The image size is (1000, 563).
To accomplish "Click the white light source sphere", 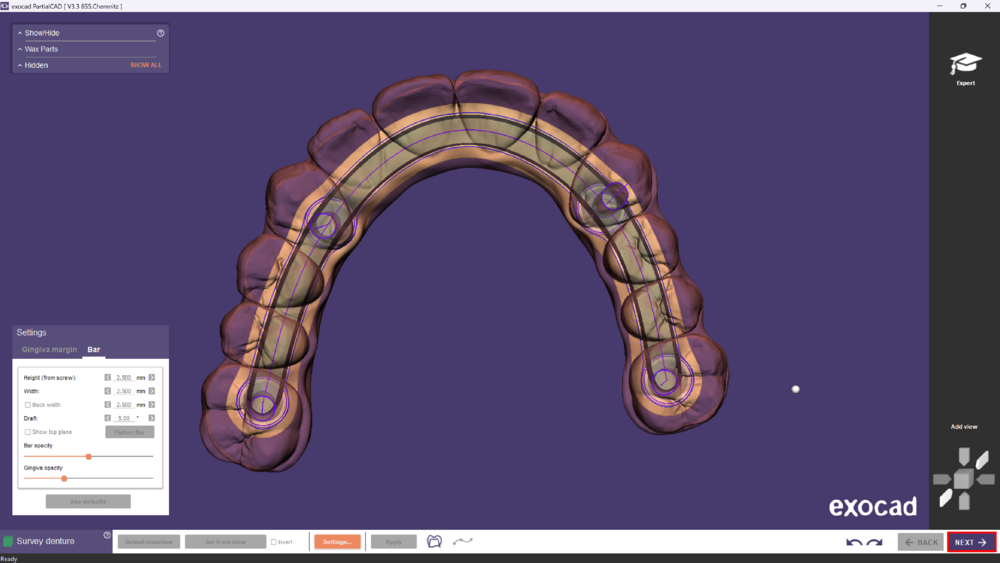I will click(795, 389).
